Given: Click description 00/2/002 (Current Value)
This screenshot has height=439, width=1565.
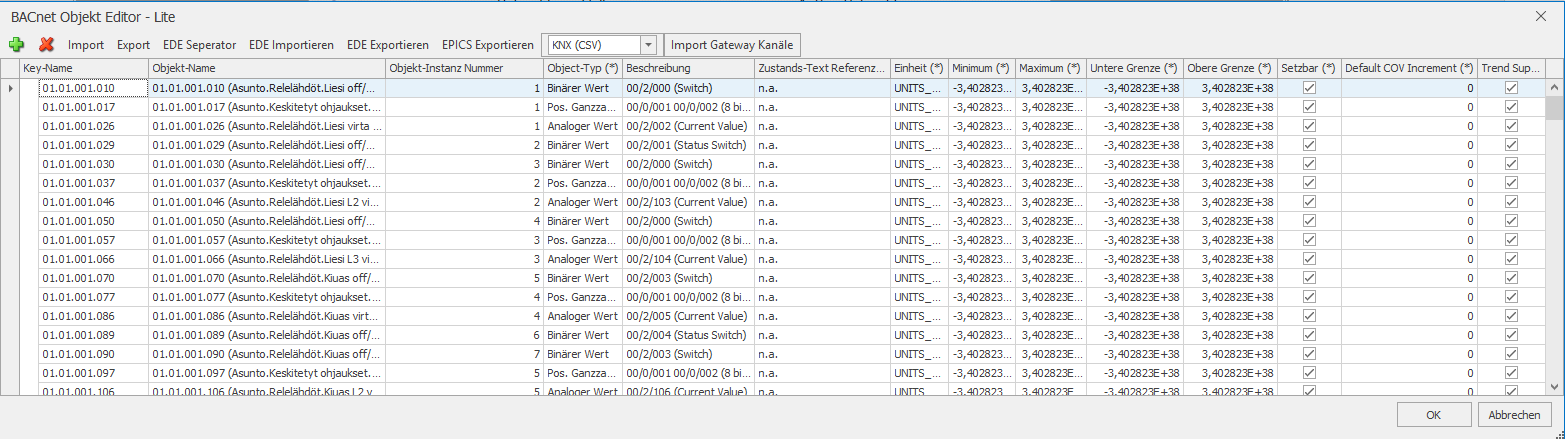Looking at the screenshot, I should [688, 127].
